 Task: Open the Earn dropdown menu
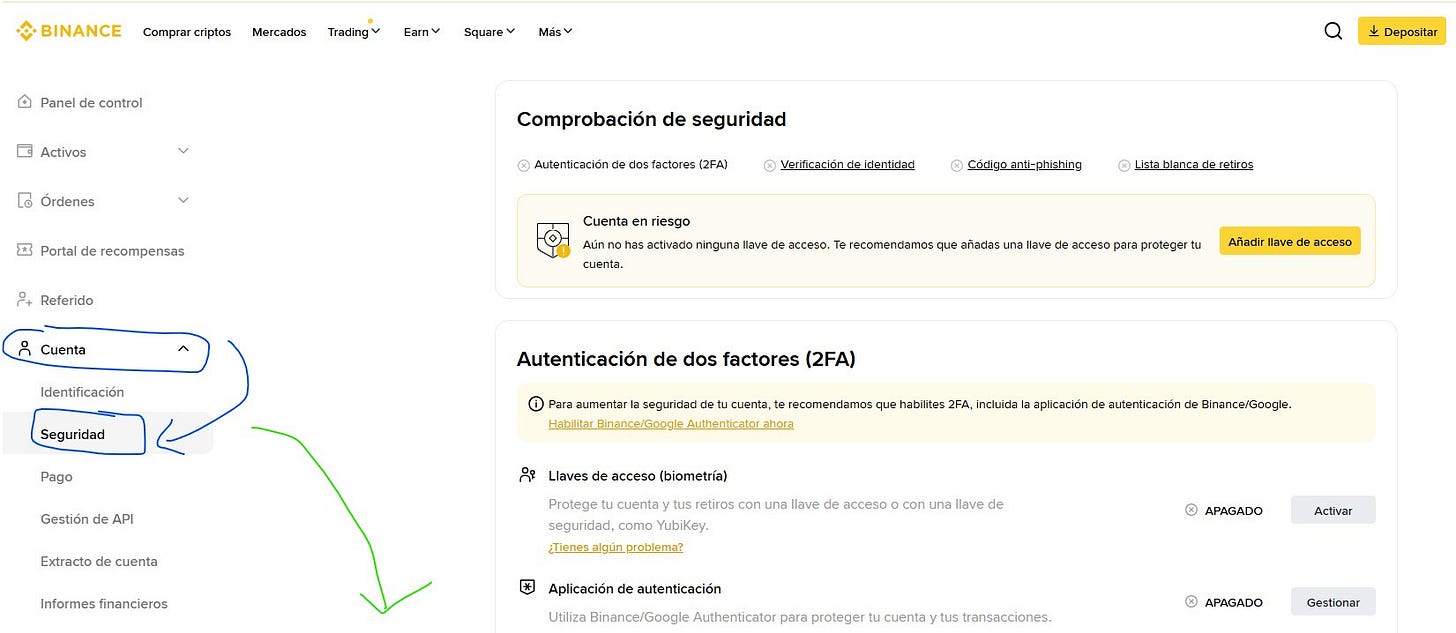pos(422,32)
